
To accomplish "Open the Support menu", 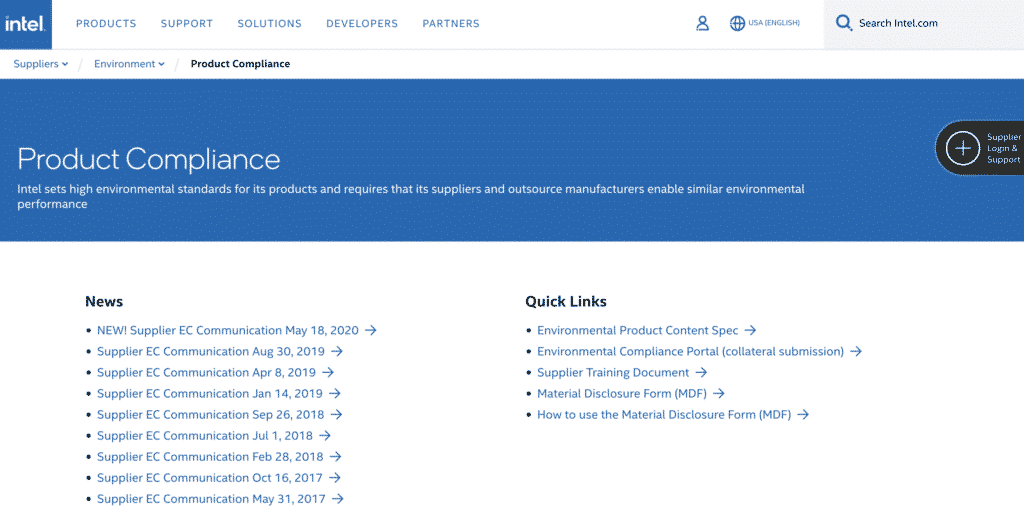I will pyautogui.click(x=187, y=24).
